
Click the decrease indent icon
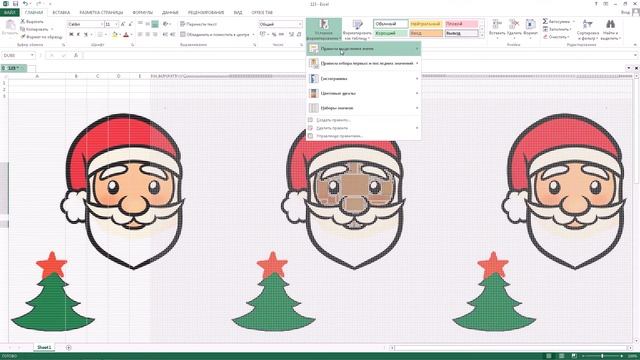165,35
